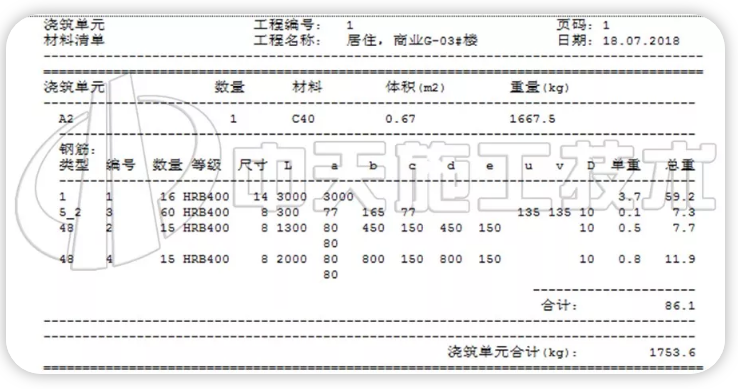Select the C40 material cell
Screen dimensions: 738x389
(303, 119)
